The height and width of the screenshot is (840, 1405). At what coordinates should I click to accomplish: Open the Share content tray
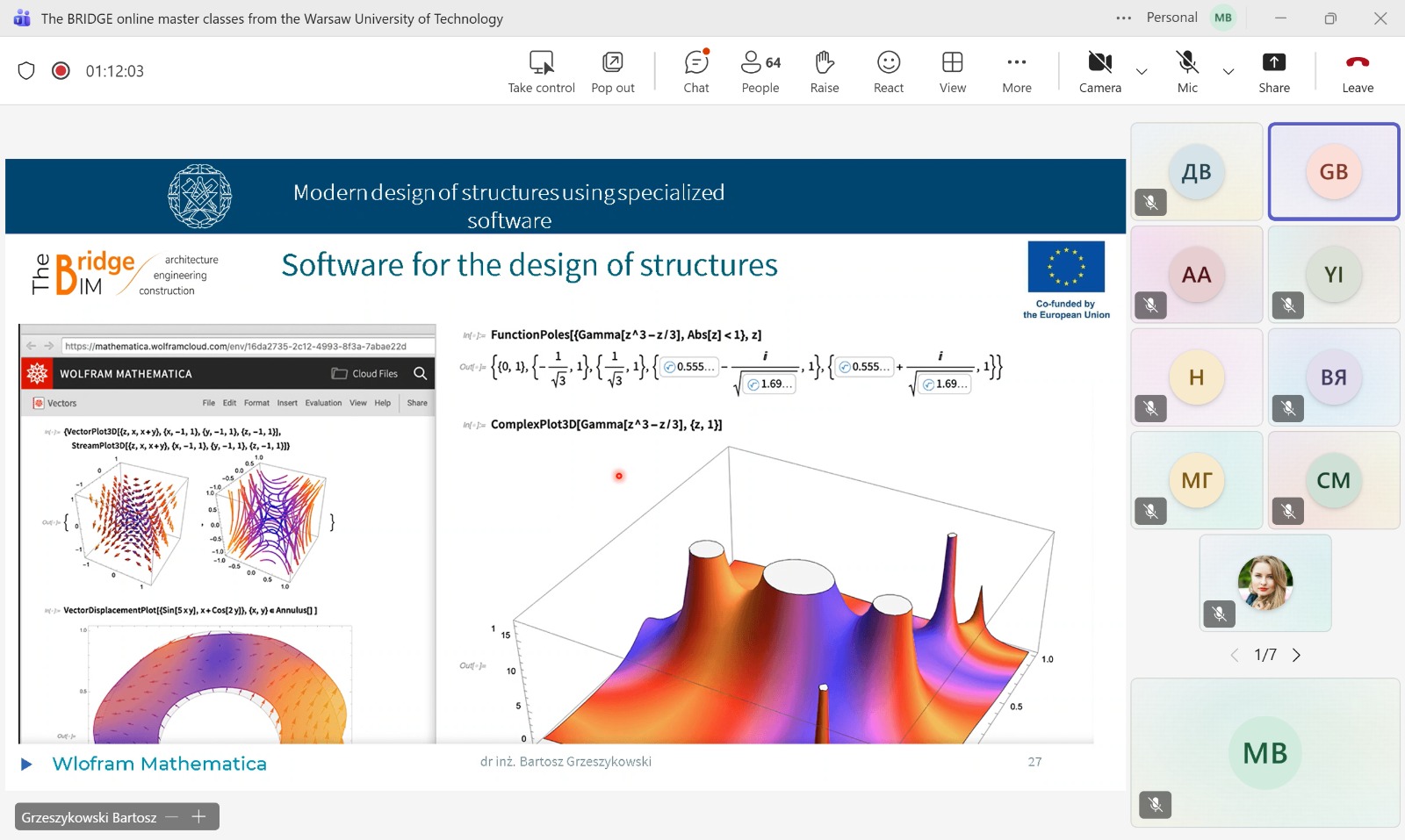pyautogui.click(x=1273, y=71)
